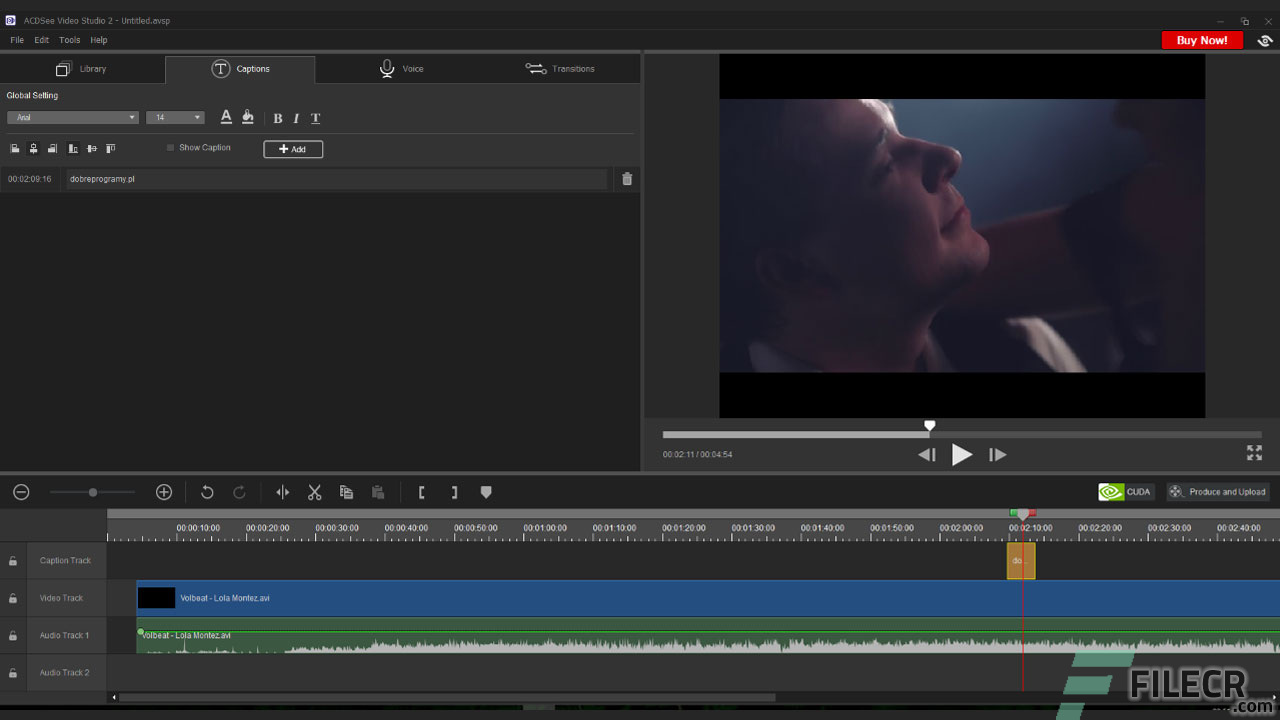This screenshot has width=1280, height=720.
Task: Align caption to the right
Action: click(x=52, y=149)
